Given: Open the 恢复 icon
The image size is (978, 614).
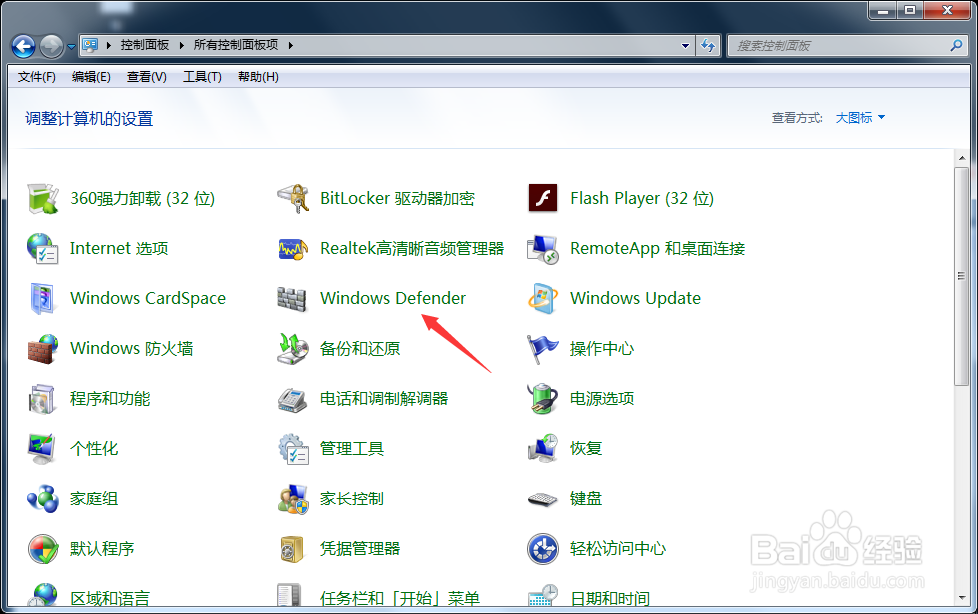Looking at the screenshot, I should coord(543,449).
